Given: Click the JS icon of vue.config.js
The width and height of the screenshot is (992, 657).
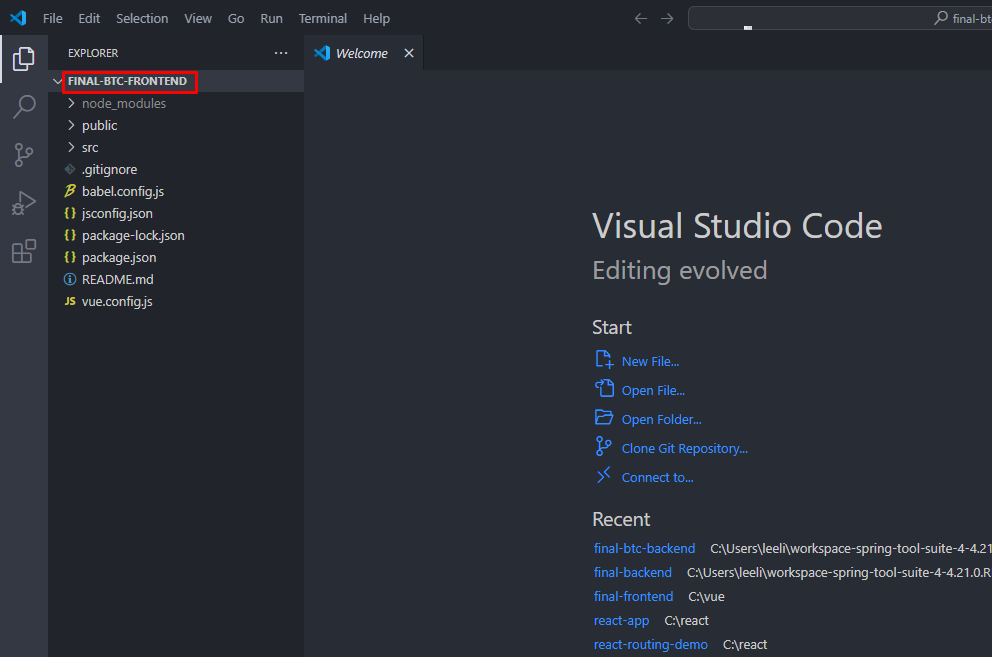Looking at the screenshot, I should pos(70,301).
